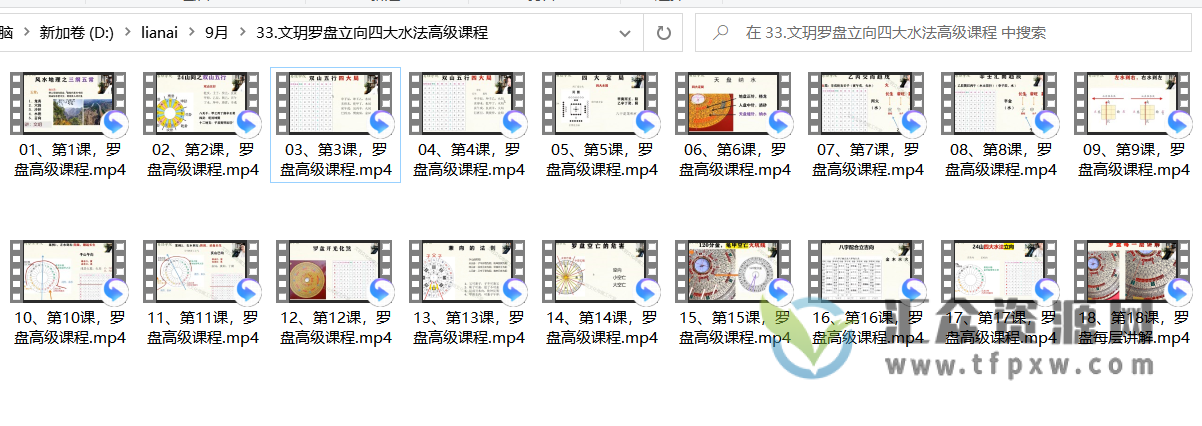Click file name 02、第2课，罗盘高级课程.mp4
Screen dimensions: 1202x426
(x=203, y=160)
